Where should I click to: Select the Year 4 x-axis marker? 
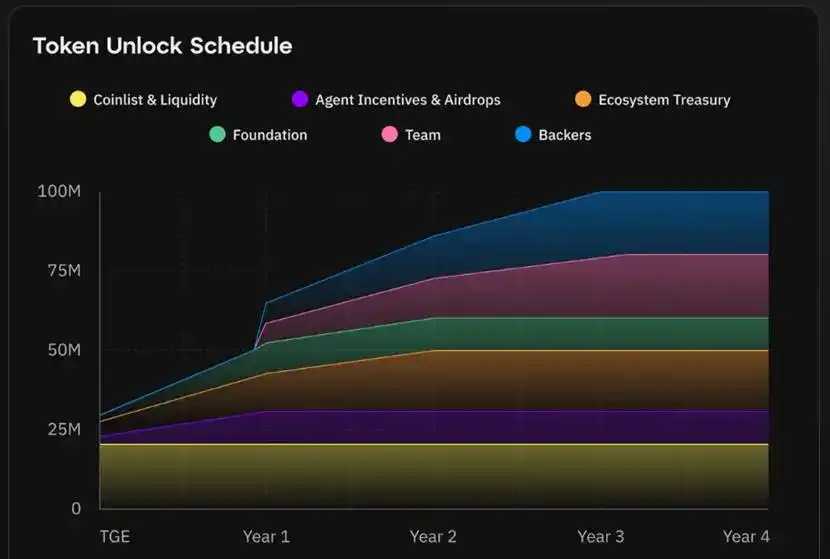pyautogui.click(x=746, y=537)
